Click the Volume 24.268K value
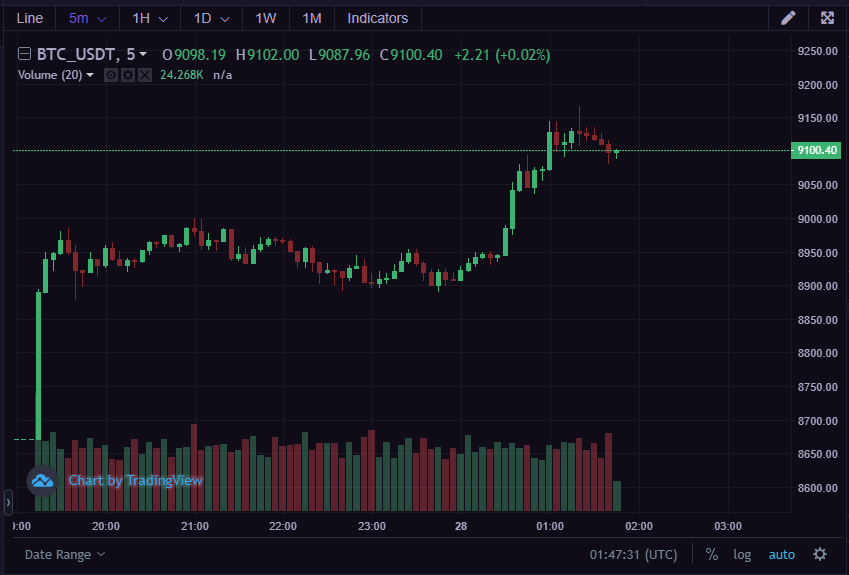Image resolution: width=849 pixels, height=575 pixels. coord(181,75)
